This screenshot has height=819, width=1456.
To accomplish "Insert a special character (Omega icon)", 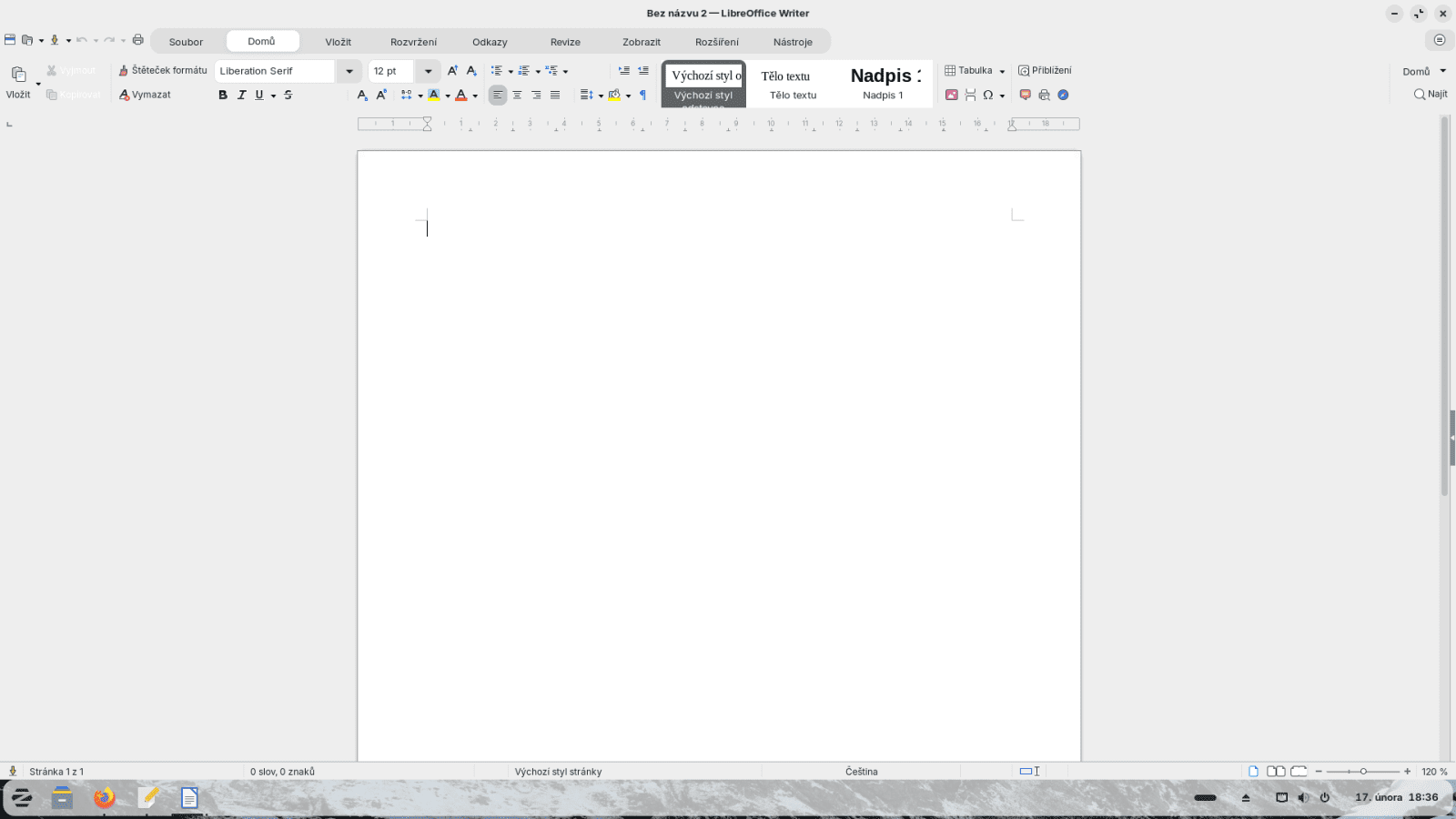I will click(x=988, y=95).
